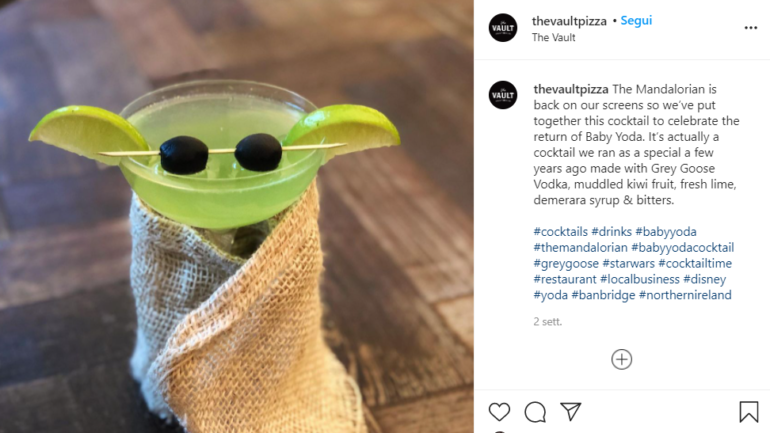Screen dimensions: 770x433
Task: Load more comments with the plus circle
Action: pyautogui.click(x=622, y=359)
